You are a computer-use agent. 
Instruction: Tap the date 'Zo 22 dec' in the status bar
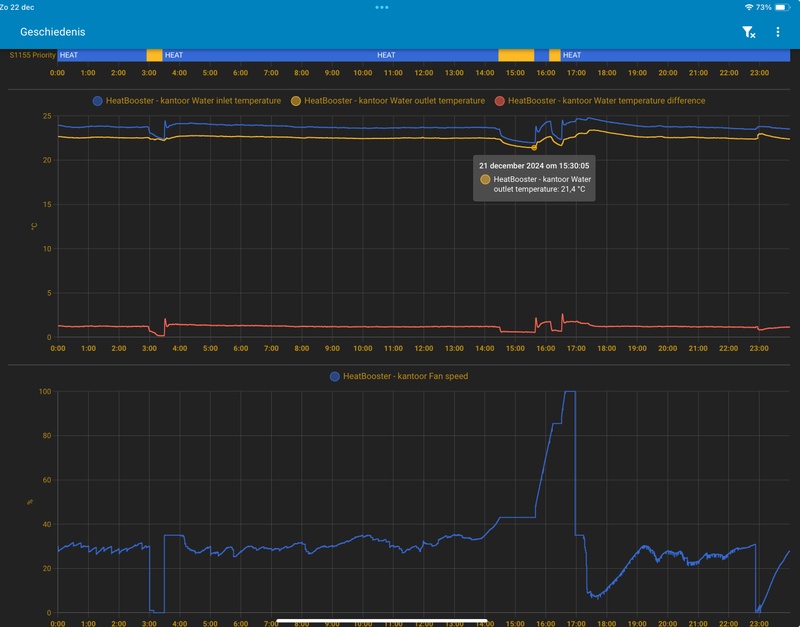pyautogui.click(x=17, y=7)
